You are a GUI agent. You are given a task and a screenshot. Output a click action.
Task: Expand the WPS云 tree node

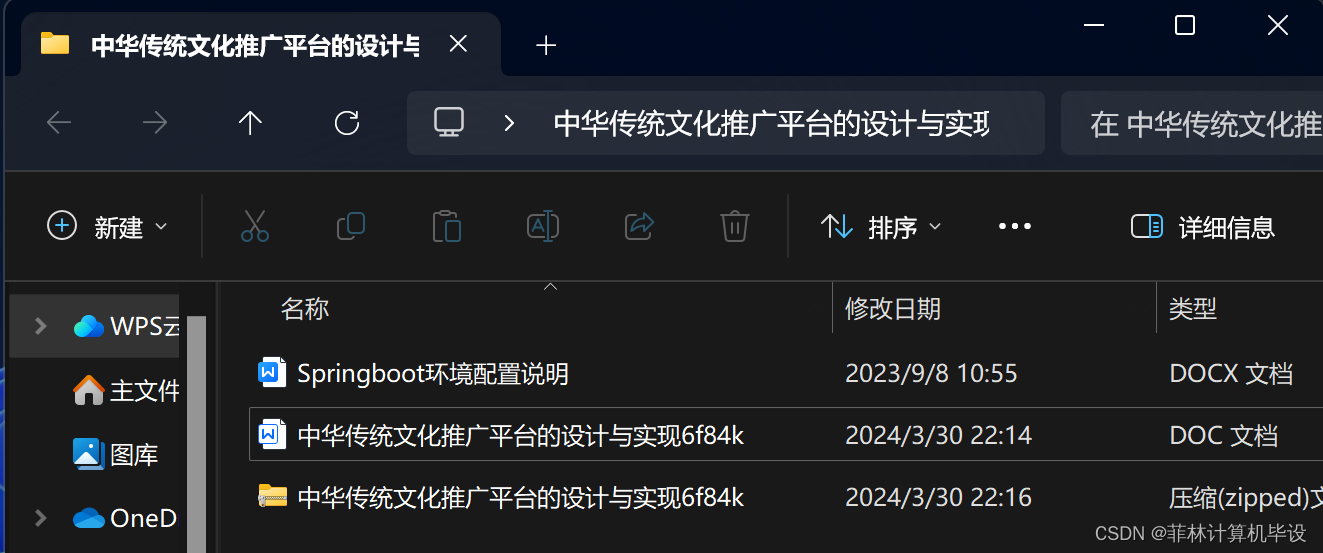(41, 326)
